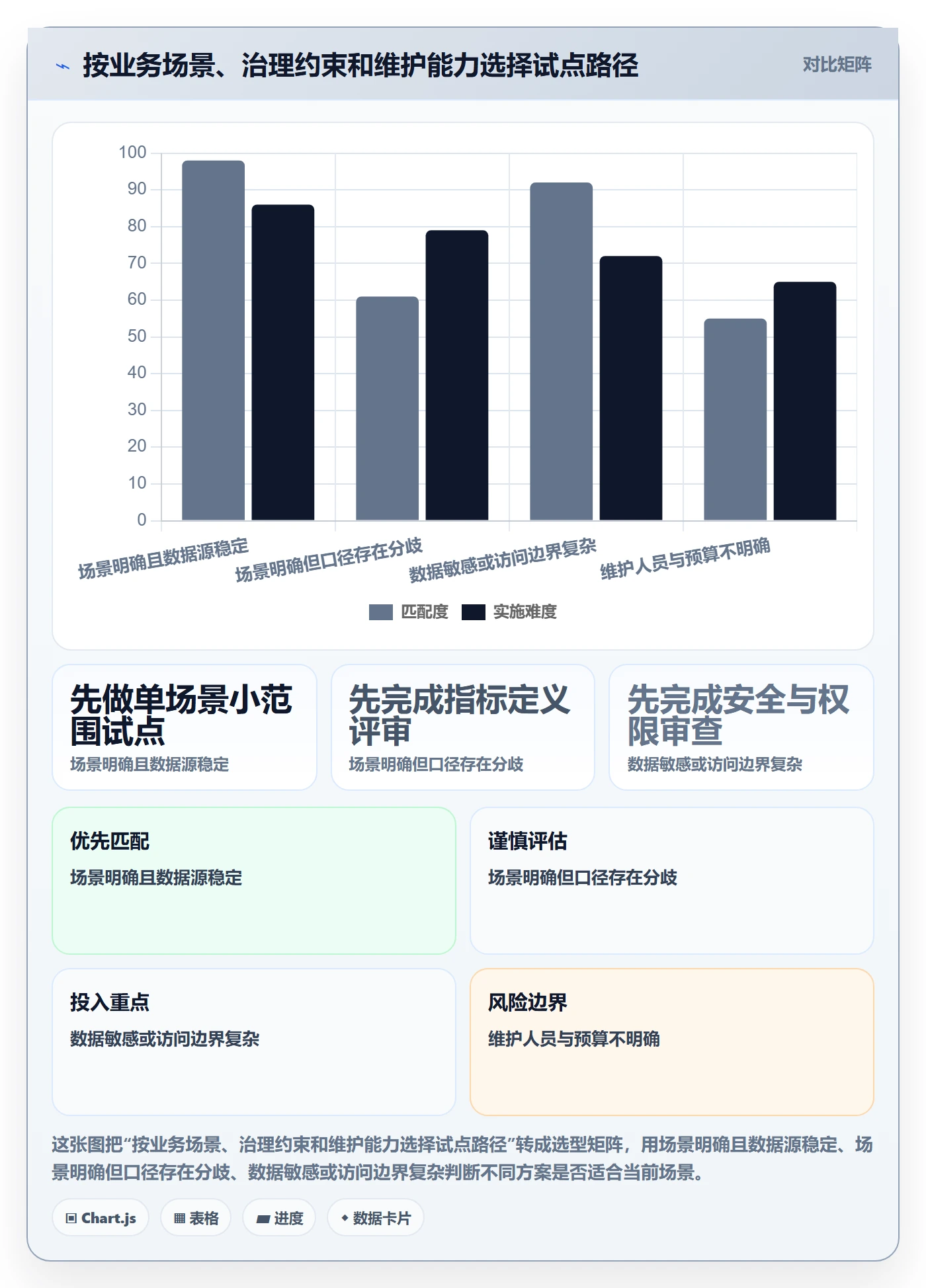Viewport: 926px width, 1288px height.
Task: Select the 谨慎评估 quadrant card
Action: click(x=672, y=881)
